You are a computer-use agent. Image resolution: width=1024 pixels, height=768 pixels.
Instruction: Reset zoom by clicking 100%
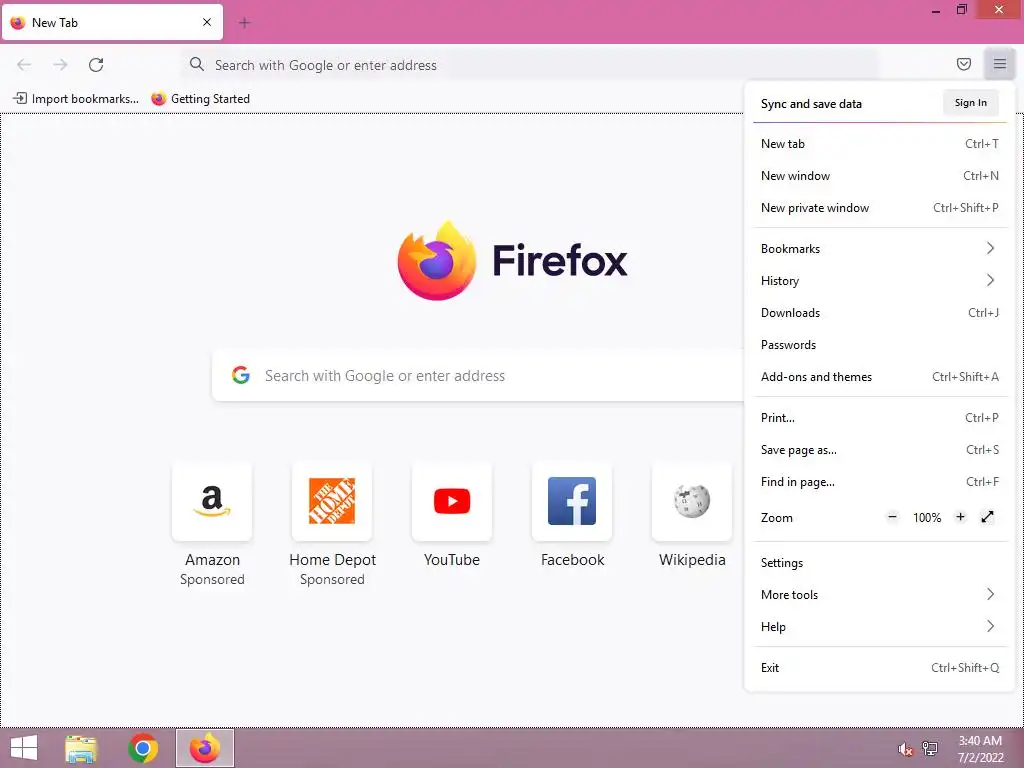coord(927,518)
